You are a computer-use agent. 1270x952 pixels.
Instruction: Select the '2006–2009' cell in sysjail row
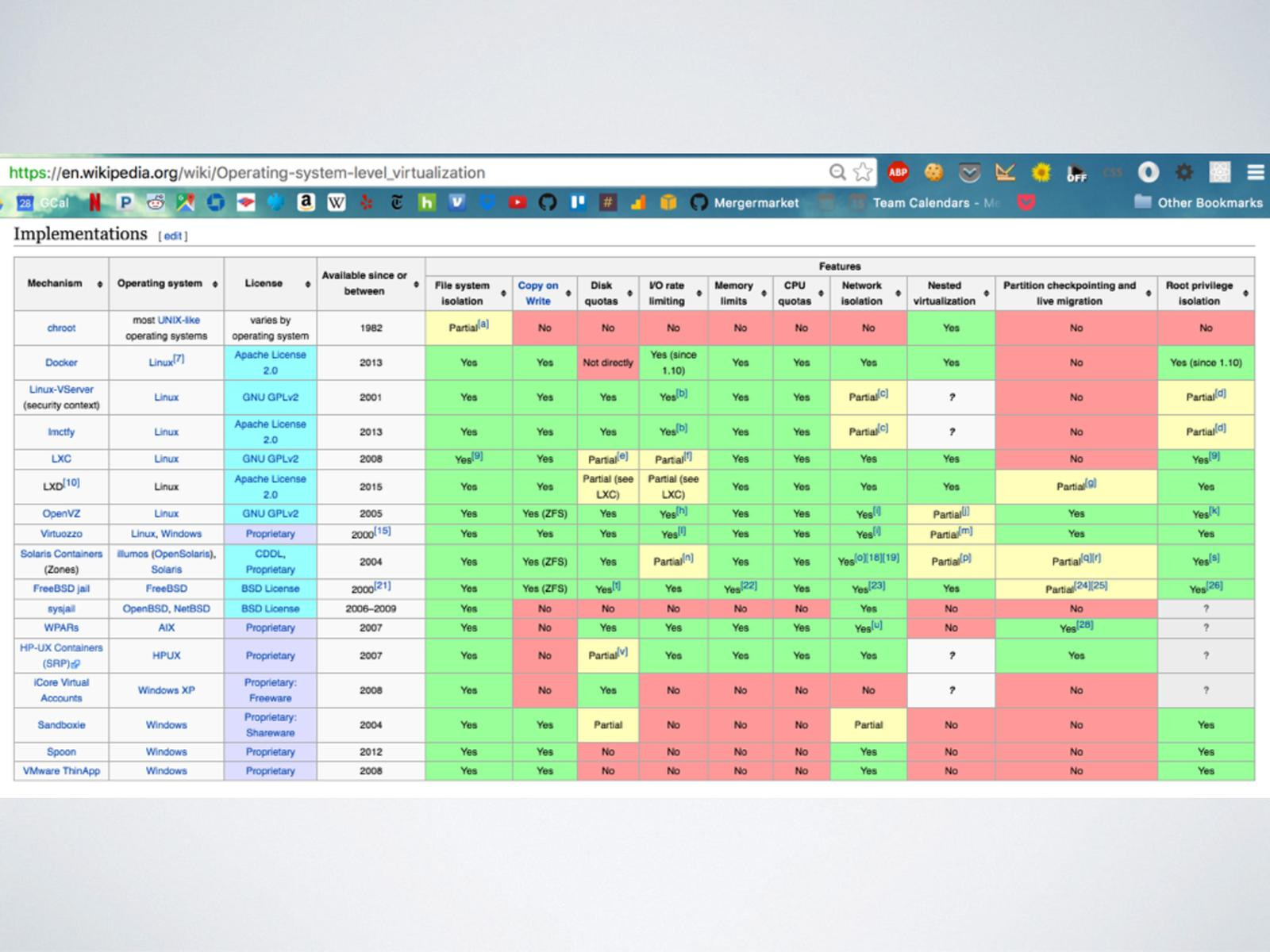pos(371,608)
